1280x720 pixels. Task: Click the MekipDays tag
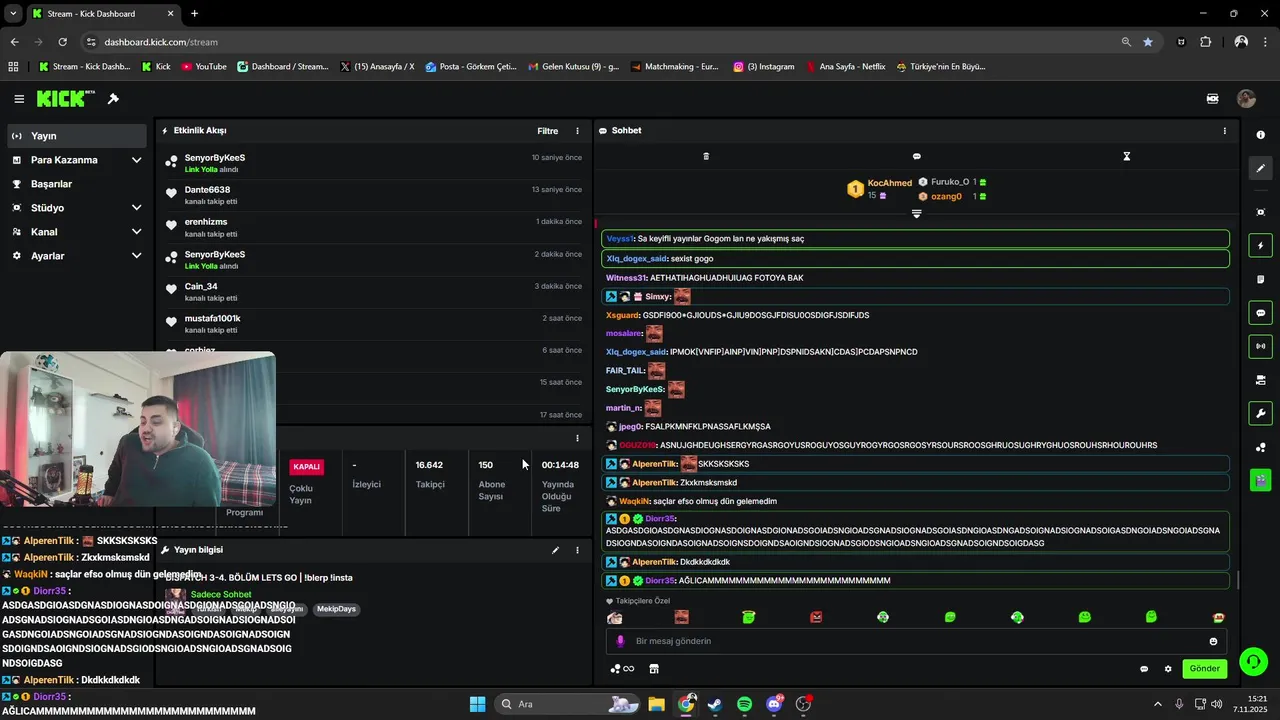pyautogui.click(x=336, y=609)
